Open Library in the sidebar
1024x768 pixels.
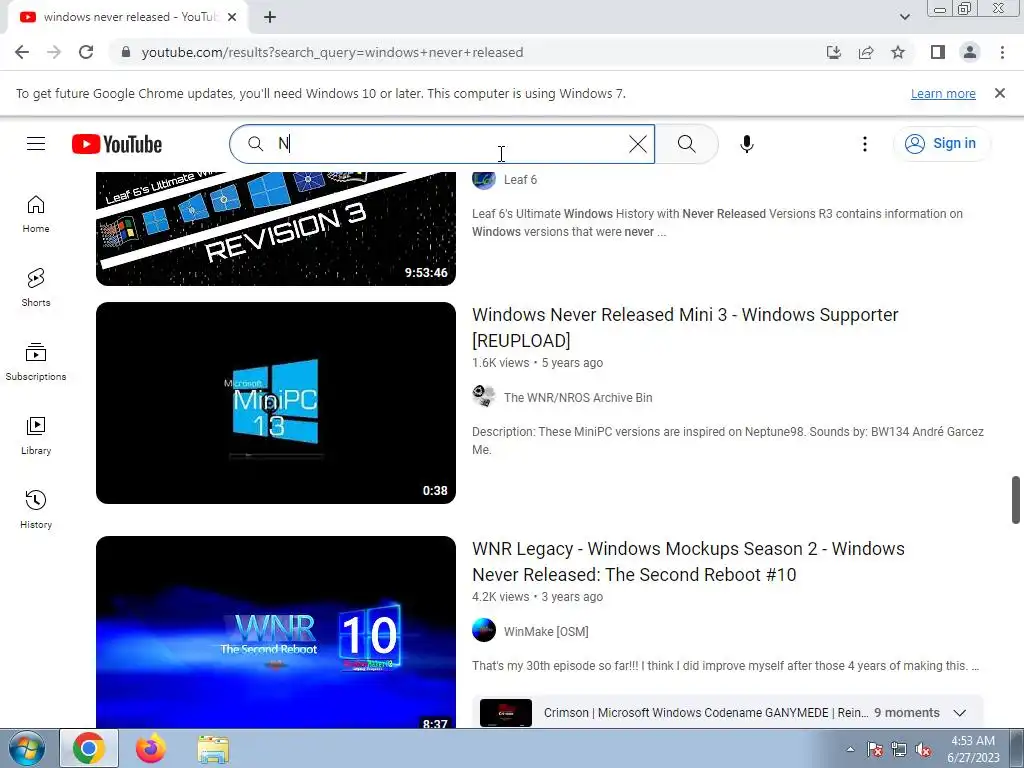click(36, 436)
